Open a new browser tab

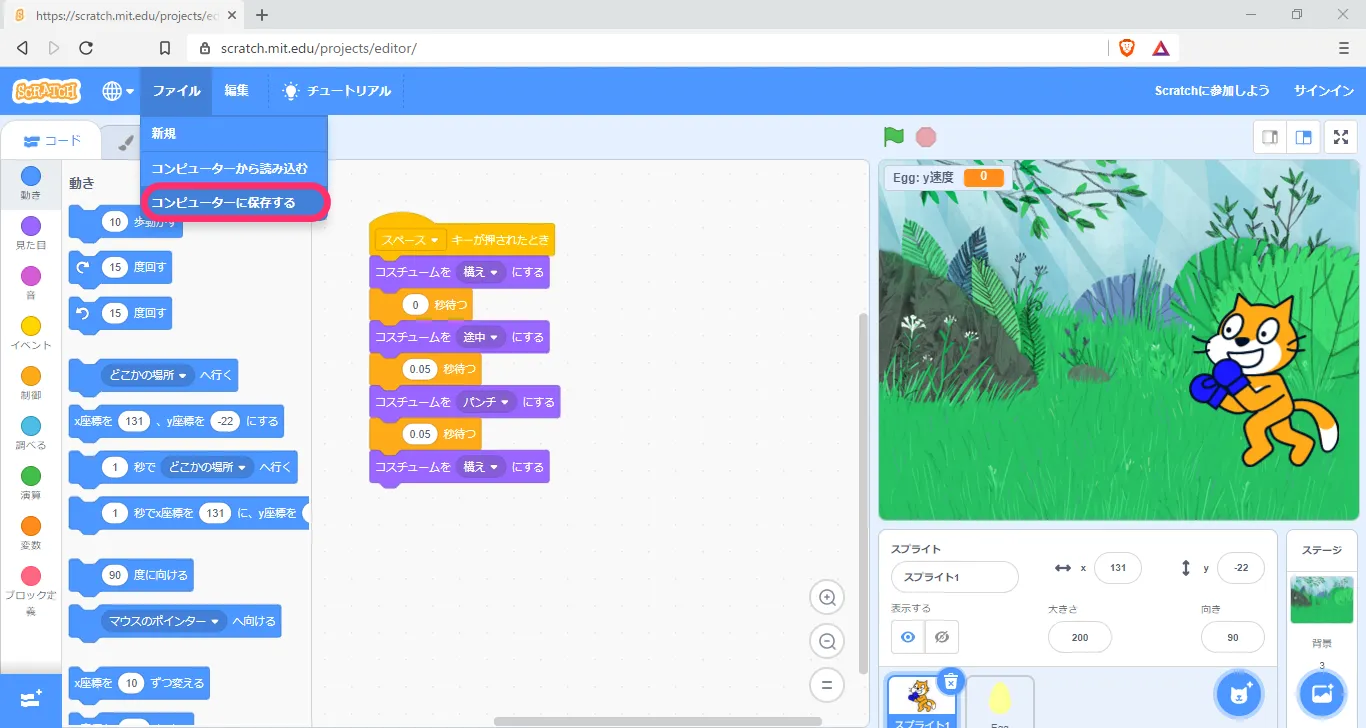[262, 15]
